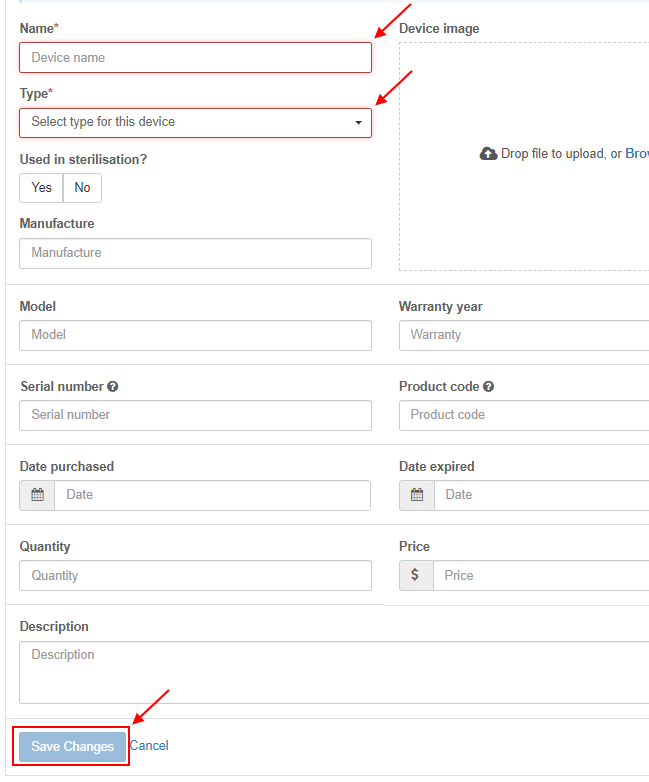649x782 pixels.
Task: Click the Serial number help icon
Action: [x=113, y=387]
